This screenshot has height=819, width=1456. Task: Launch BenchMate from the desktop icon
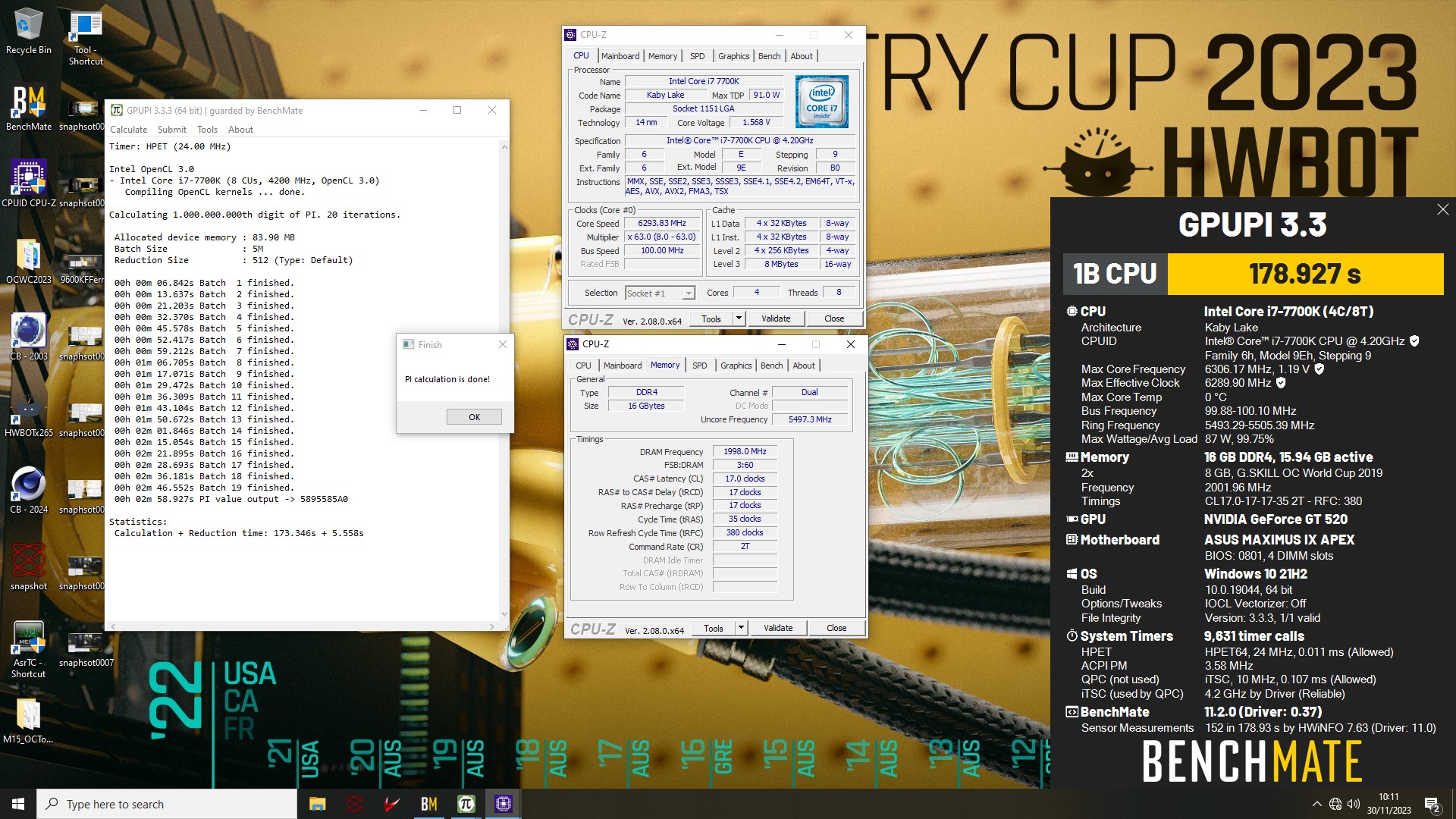28,108
